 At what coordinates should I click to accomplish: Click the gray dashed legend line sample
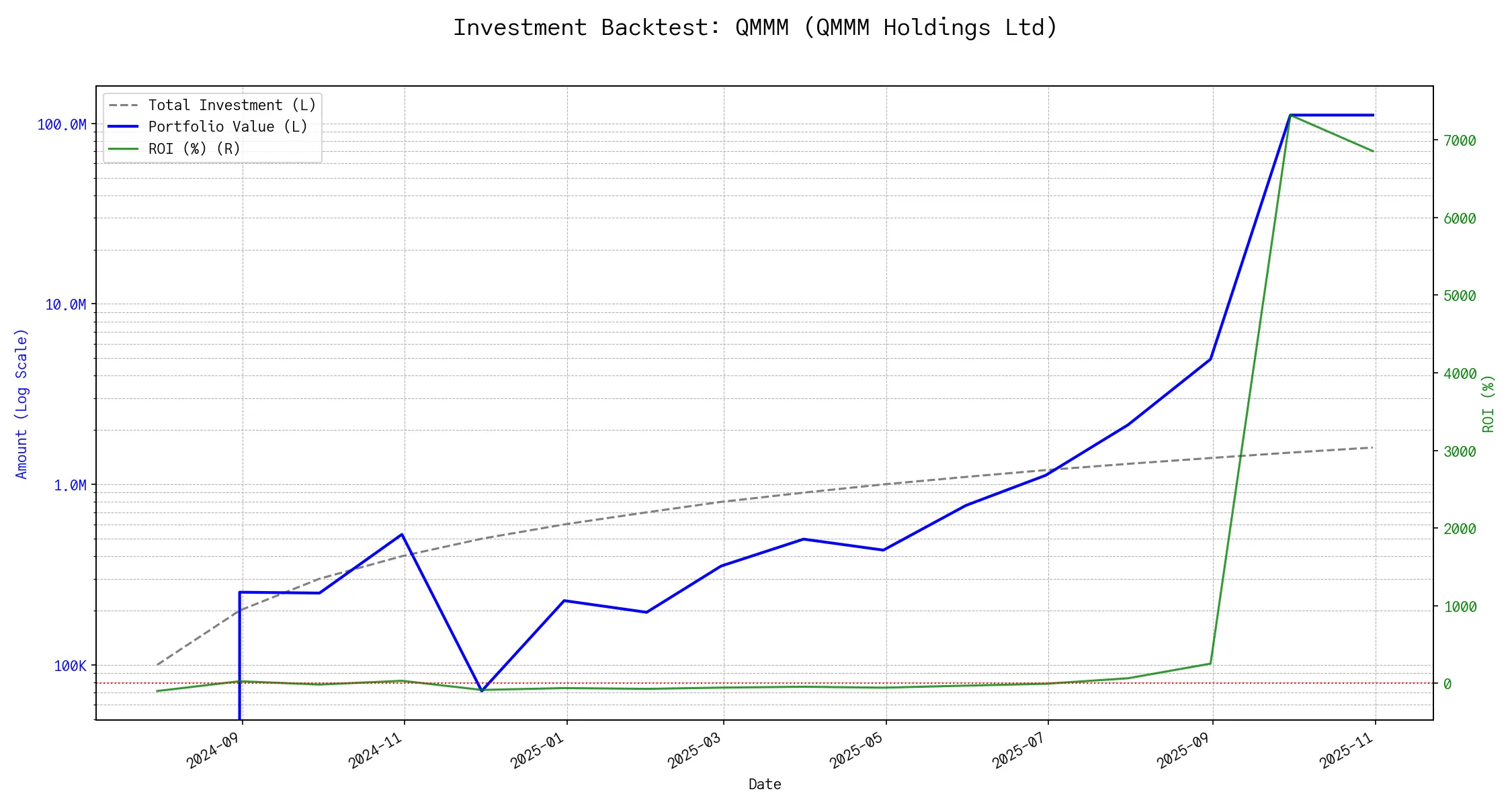pos(123,105)
